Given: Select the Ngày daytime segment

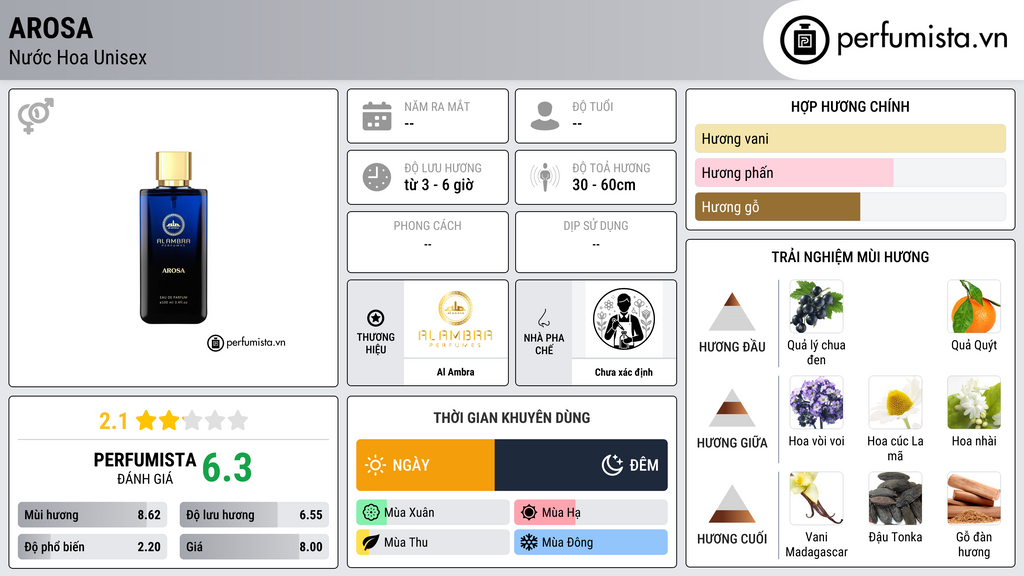Looking at the screenshot, I should tap(426, 465).
